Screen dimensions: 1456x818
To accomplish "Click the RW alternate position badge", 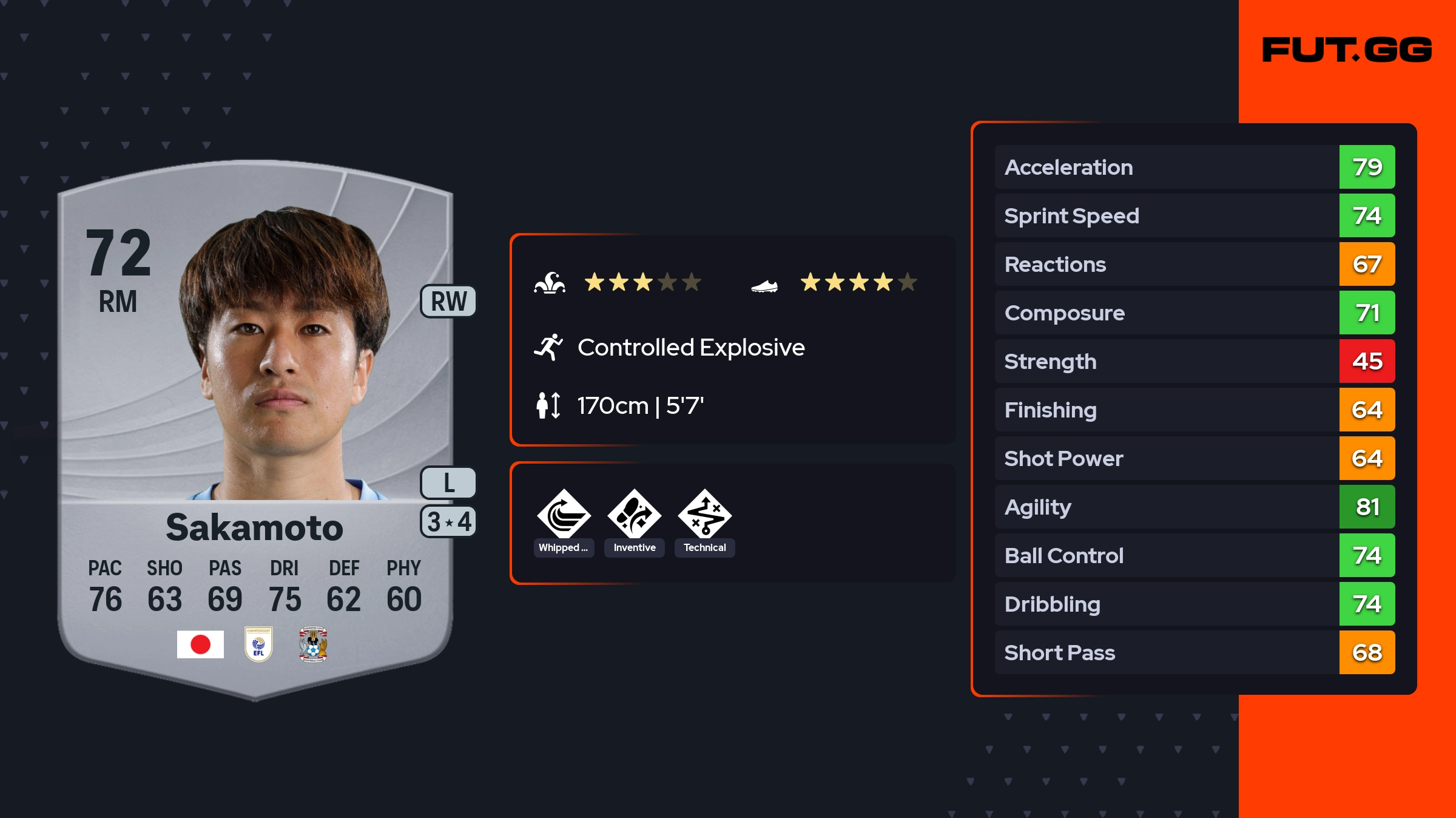I will [449, 302].
